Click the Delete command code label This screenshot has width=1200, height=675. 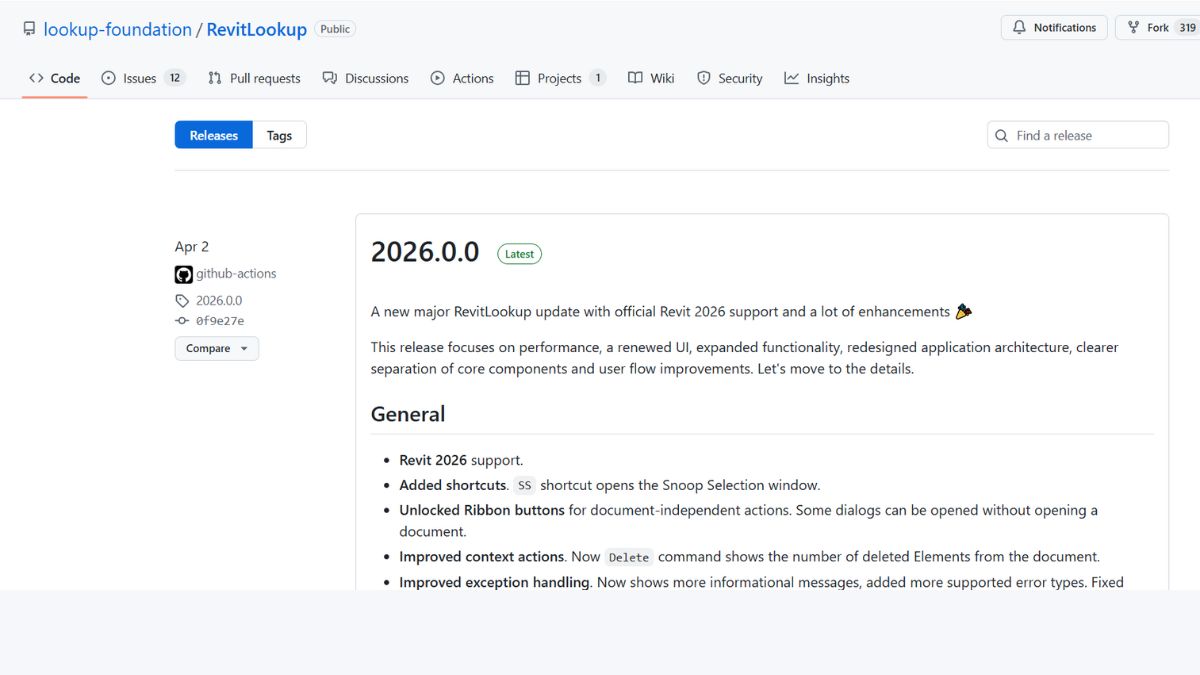(629, 557)
